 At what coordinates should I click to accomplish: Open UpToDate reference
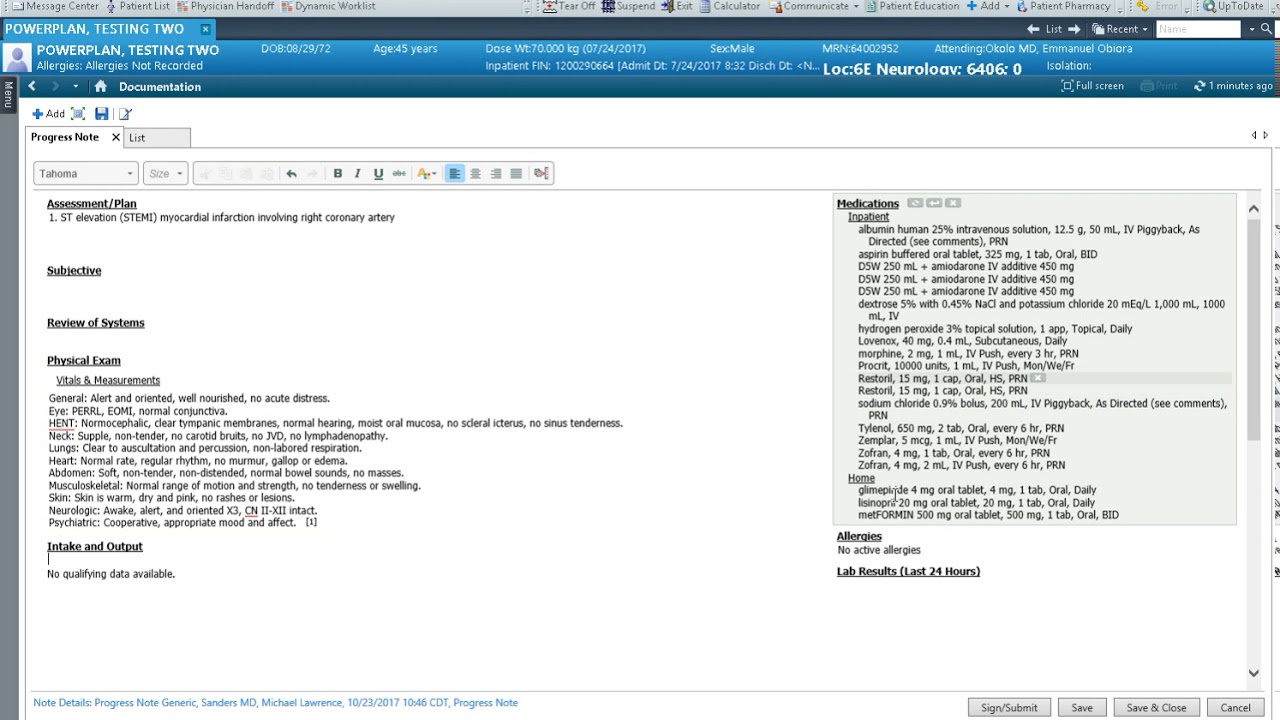click(1234, 6)
